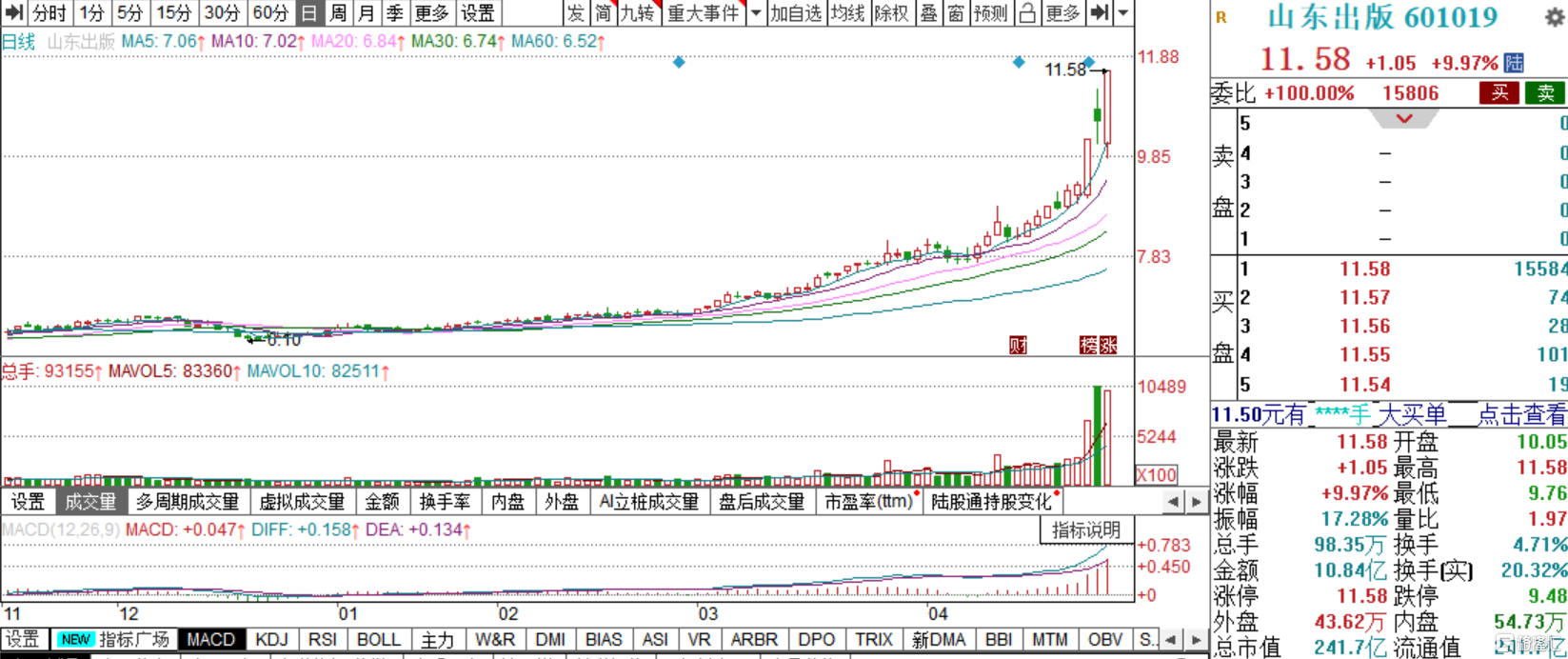Click the 简 toolbar icon

coord(603,13)
